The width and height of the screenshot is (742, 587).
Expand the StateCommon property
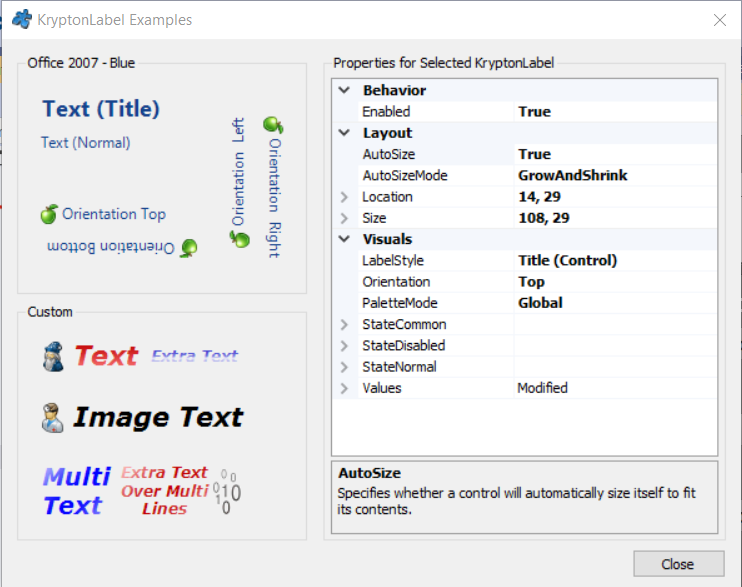pyautogui.click(x=344, y=324)
